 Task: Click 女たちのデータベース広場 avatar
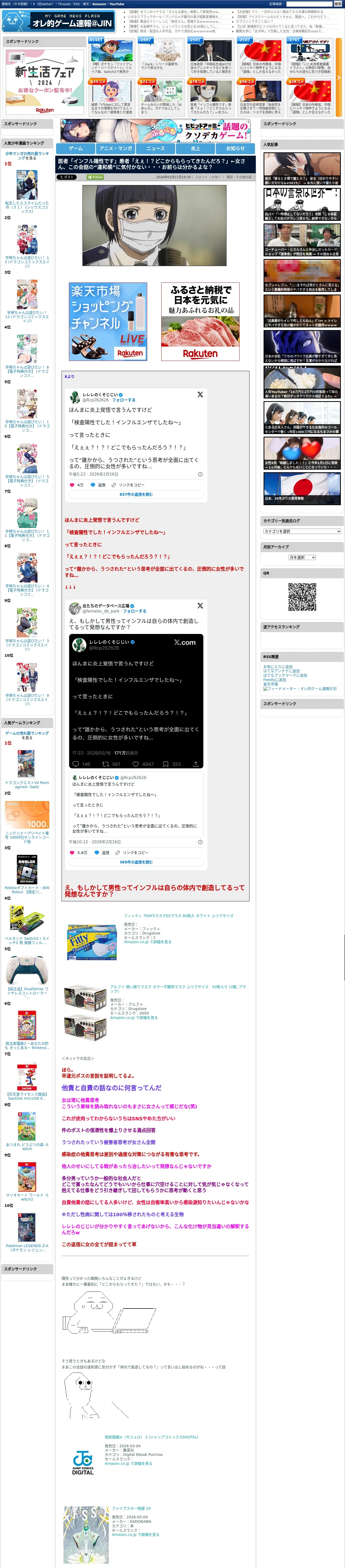(x=75, y=608)
